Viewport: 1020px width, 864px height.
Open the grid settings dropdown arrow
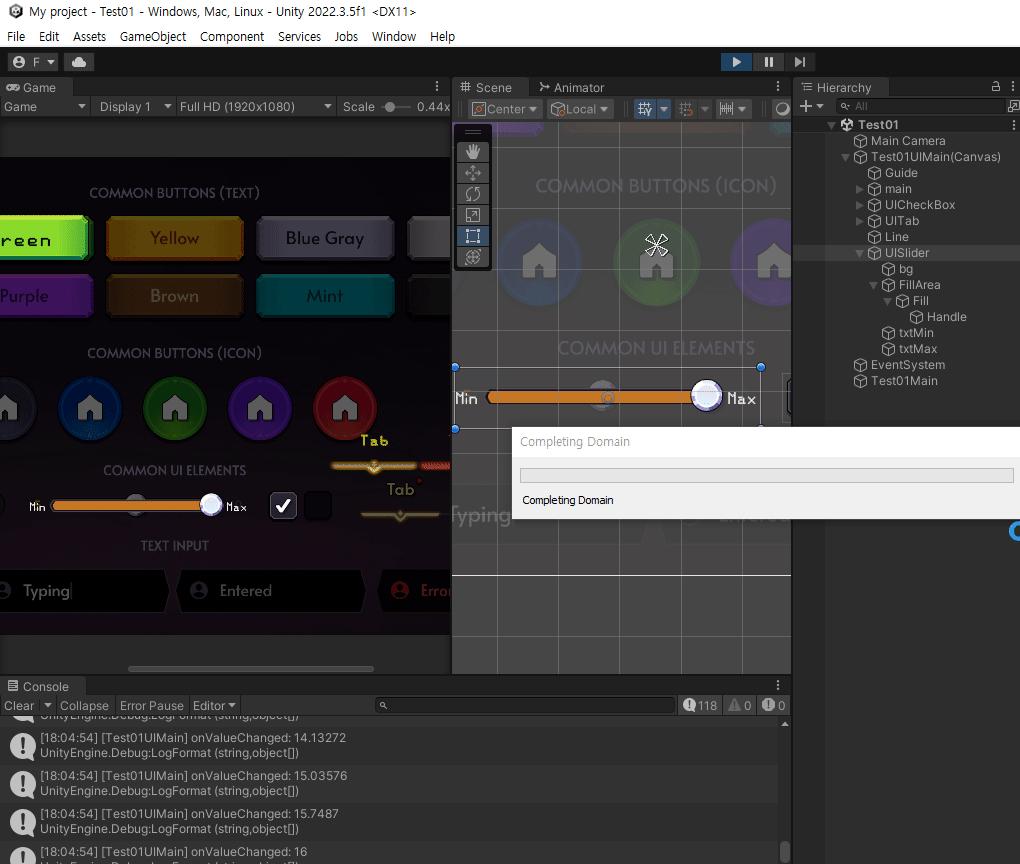664,109
